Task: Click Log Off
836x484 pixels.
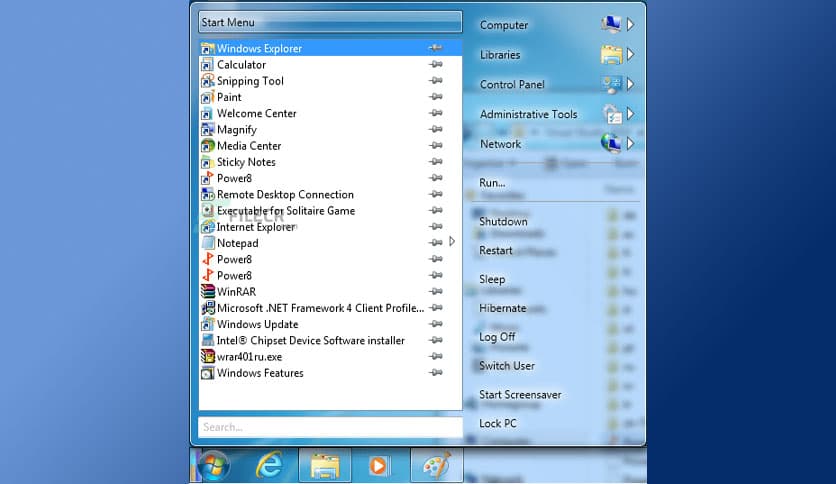Action: coord(497,337)
